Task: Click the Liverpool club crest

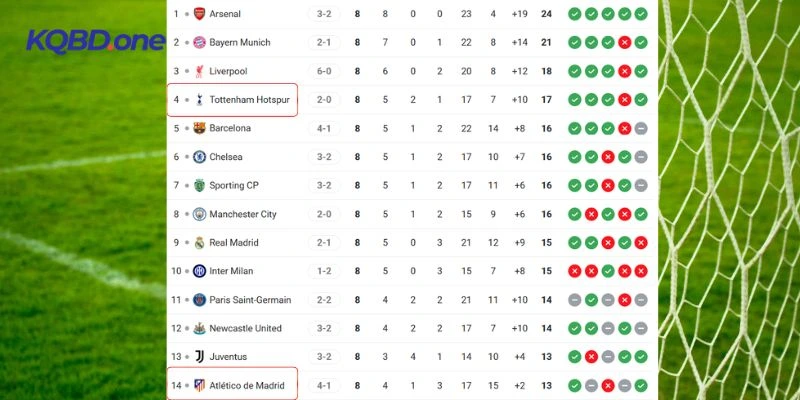Action: pos(199,71)
